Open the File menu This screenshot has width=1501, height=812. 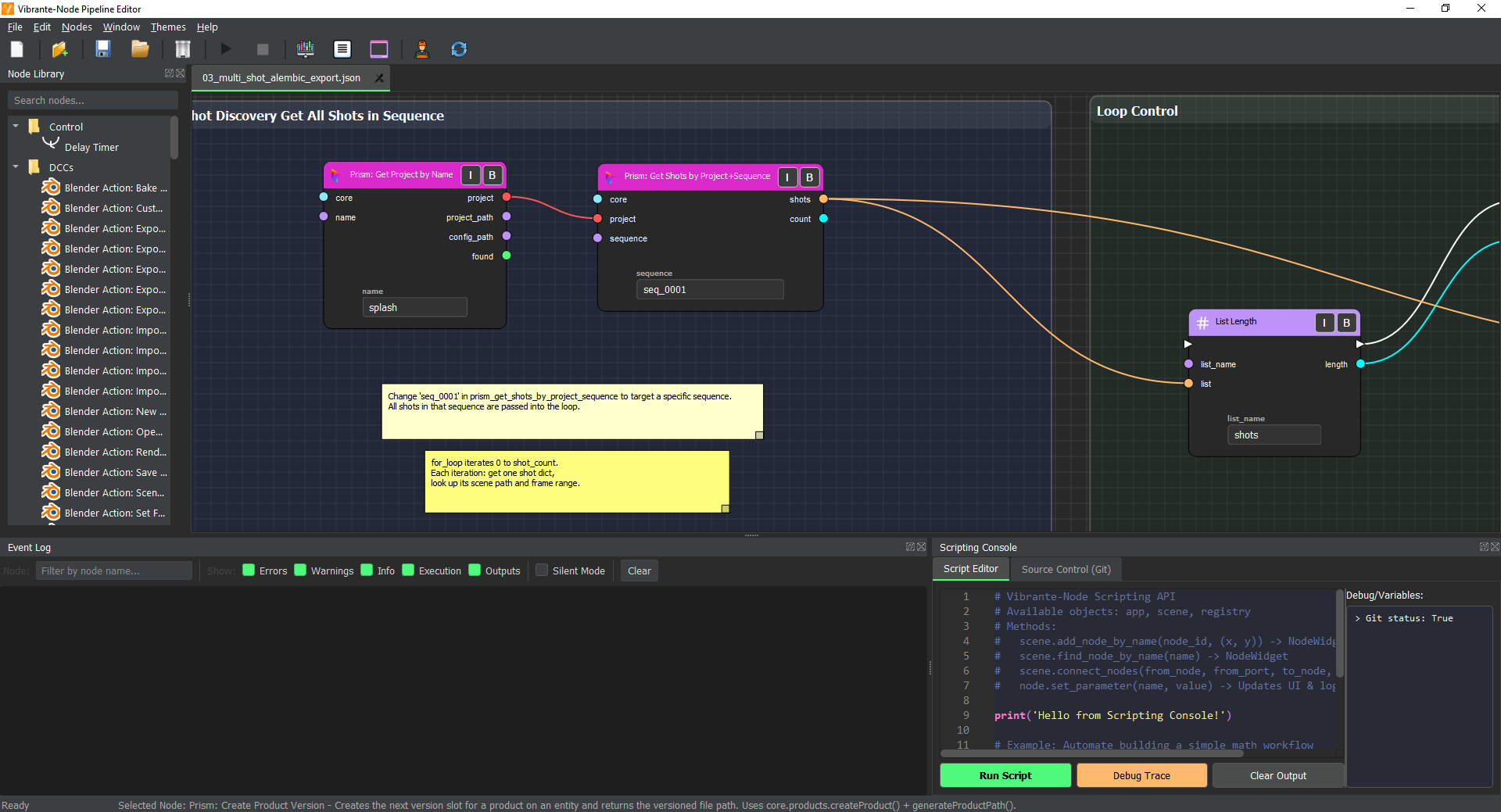coord(15,27)
